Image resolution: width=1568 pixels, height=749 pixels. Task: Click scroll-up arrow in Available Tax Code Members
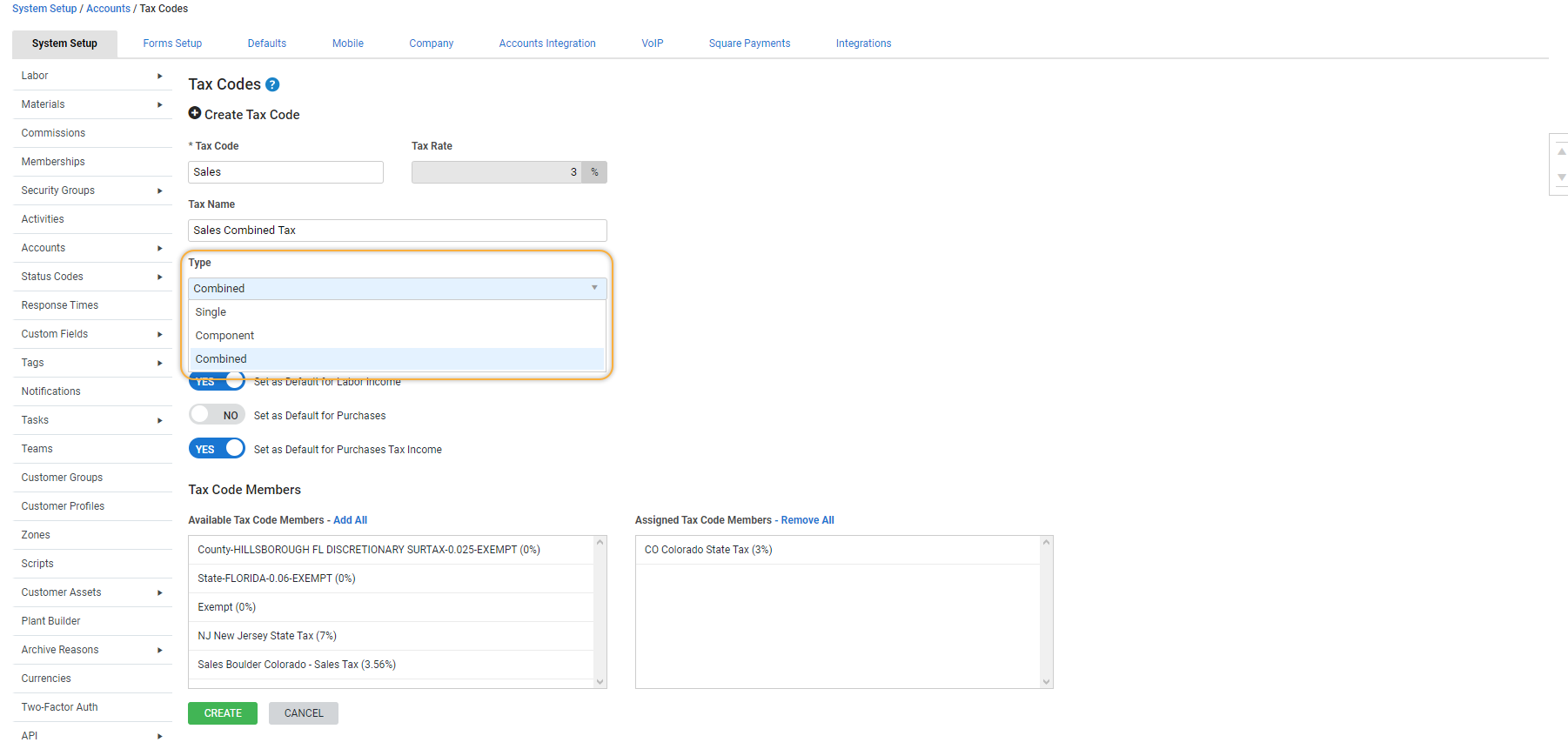(x=600, y=543)
